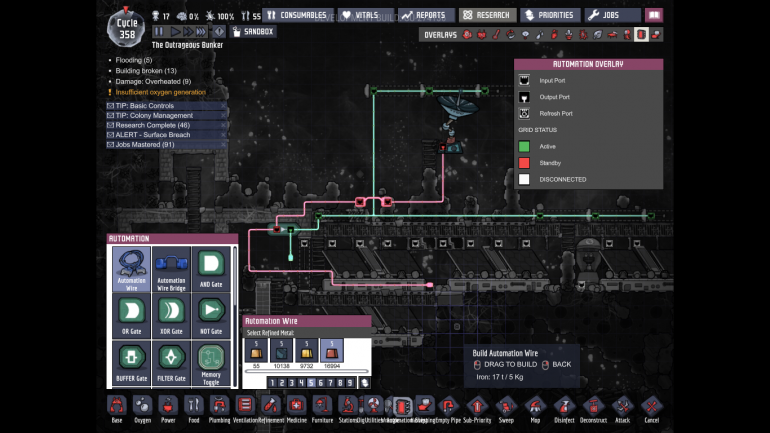Activate the Disinfect tool
This screenshot has height=433, width=770.
pos(564,409)
